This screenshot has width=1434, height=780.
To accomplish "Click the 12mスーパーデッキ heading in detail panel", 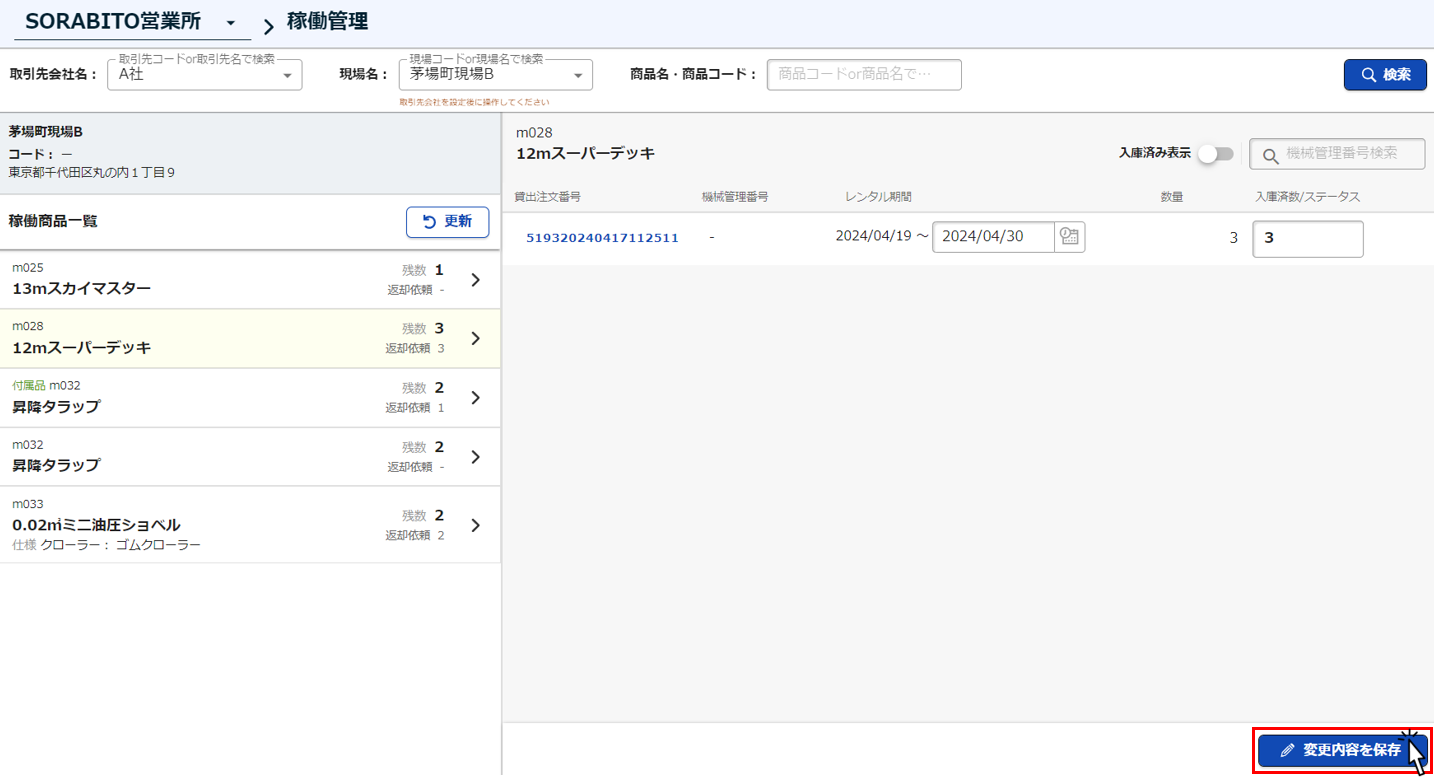I will [x=585, y=154].
